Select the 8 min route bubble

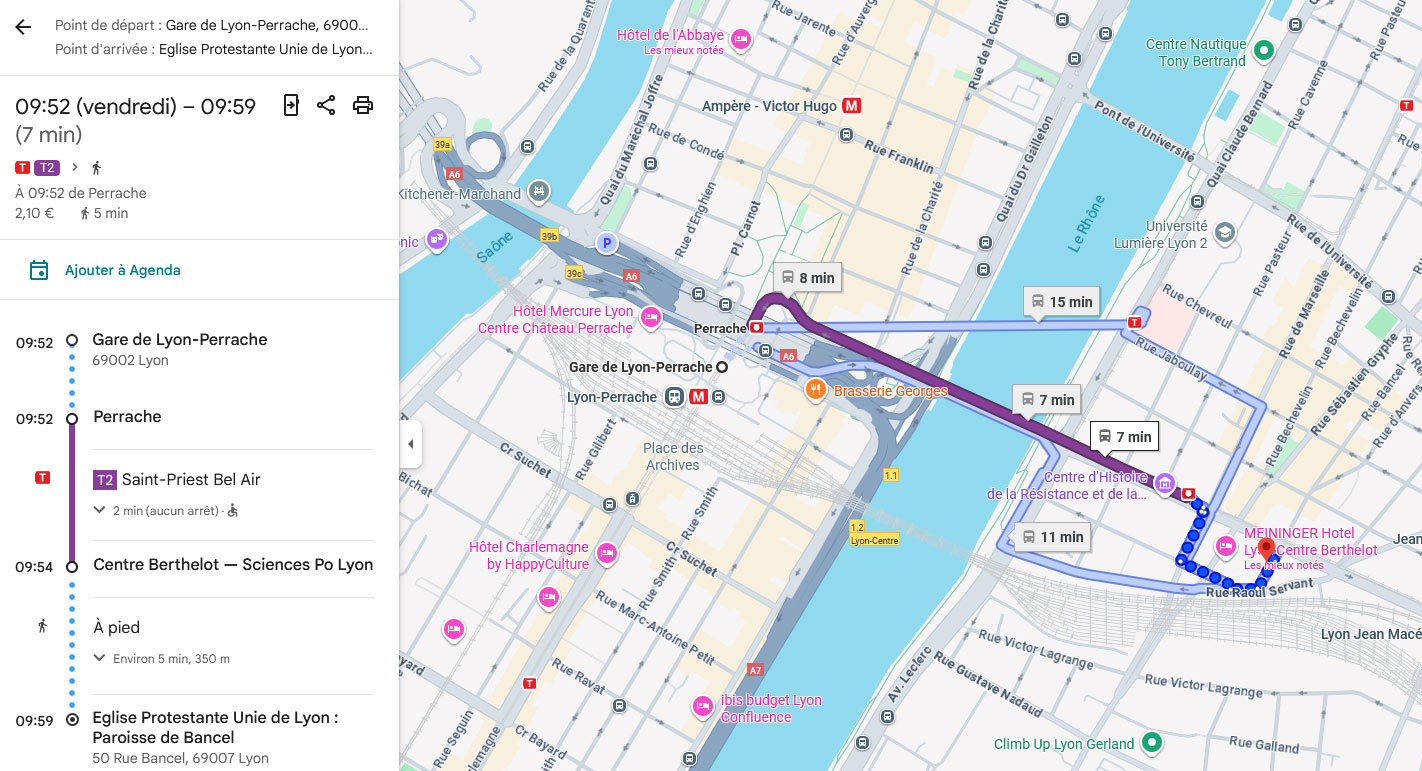pos(806,278)
